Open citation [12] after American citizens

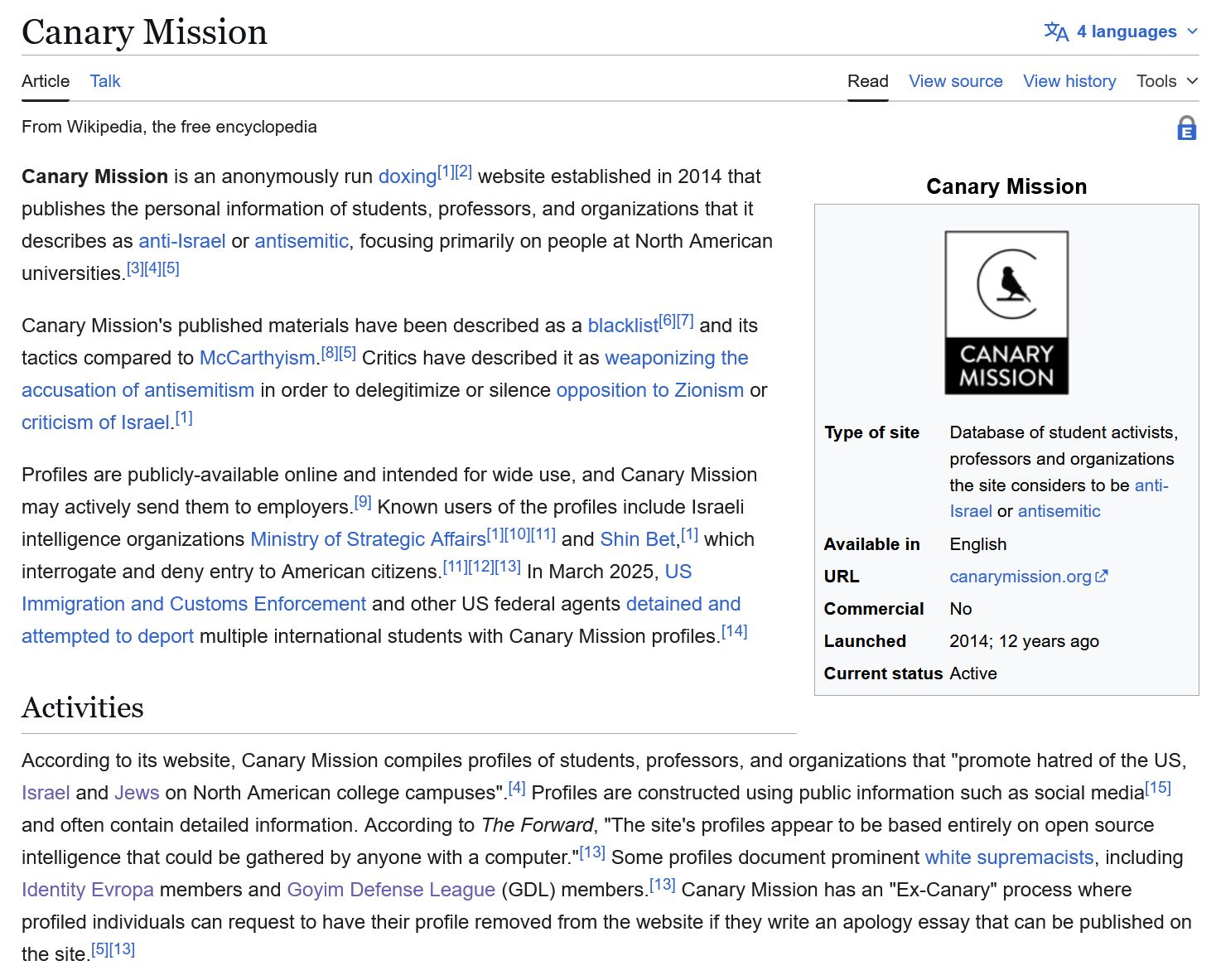click(x=482, y=567)
